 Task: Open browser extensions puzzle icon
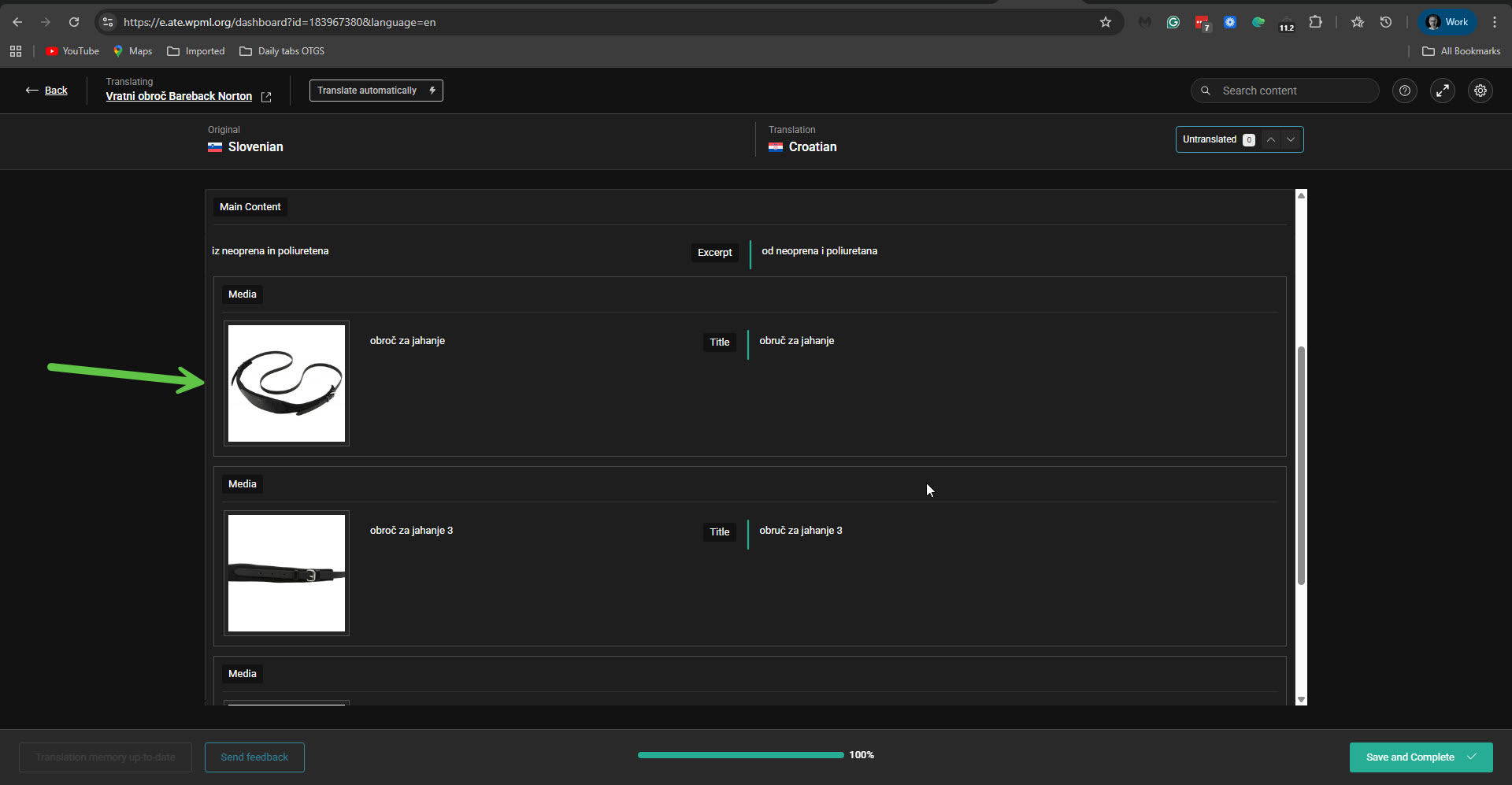[1315, 22]
